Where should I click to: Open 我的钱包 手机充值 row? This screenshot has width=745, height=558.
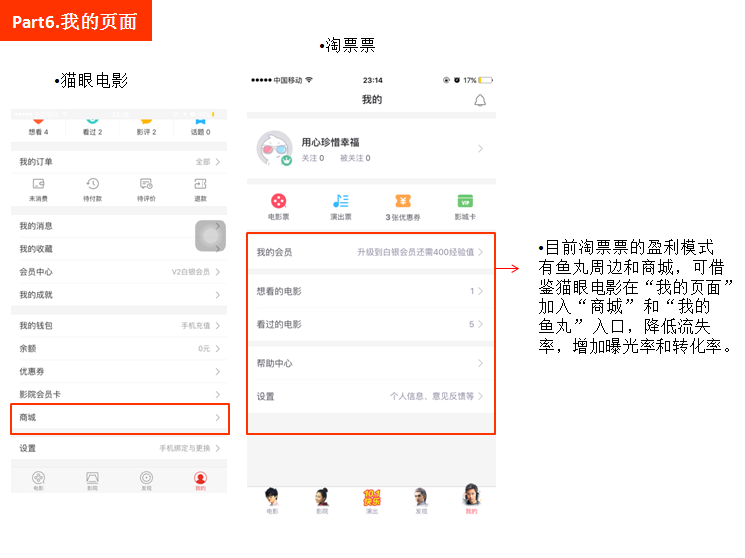point(119,326)
